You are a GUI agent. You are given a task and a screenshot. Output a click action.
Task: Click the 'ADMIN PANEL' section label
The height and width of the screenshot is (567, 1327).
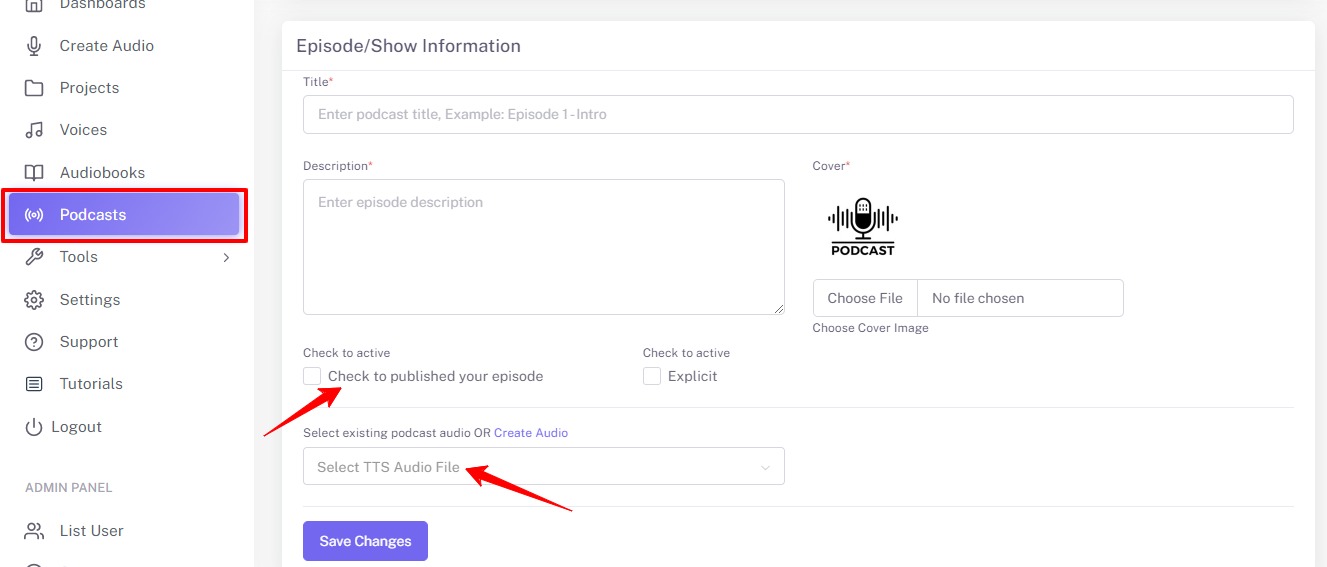click(69, 488)
